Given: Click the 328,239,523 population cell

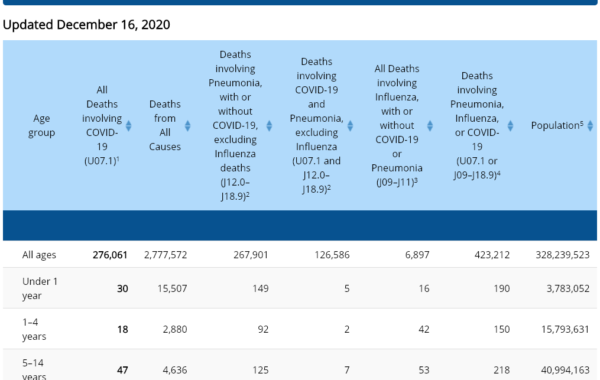Looking at the screenshot, I should tap(562, 255).
